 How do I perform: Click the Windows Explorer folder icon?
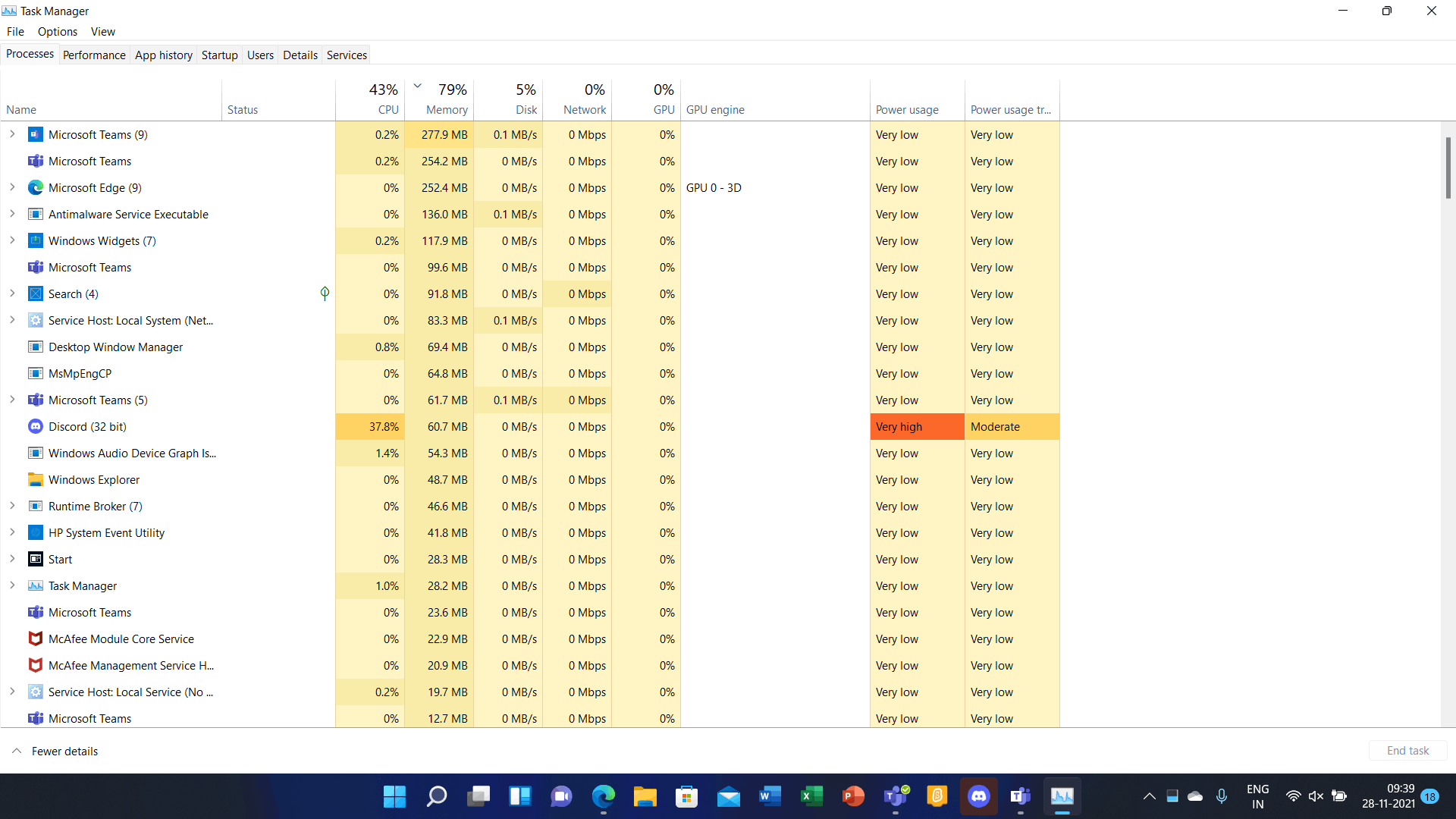click(x=36, y=480)
